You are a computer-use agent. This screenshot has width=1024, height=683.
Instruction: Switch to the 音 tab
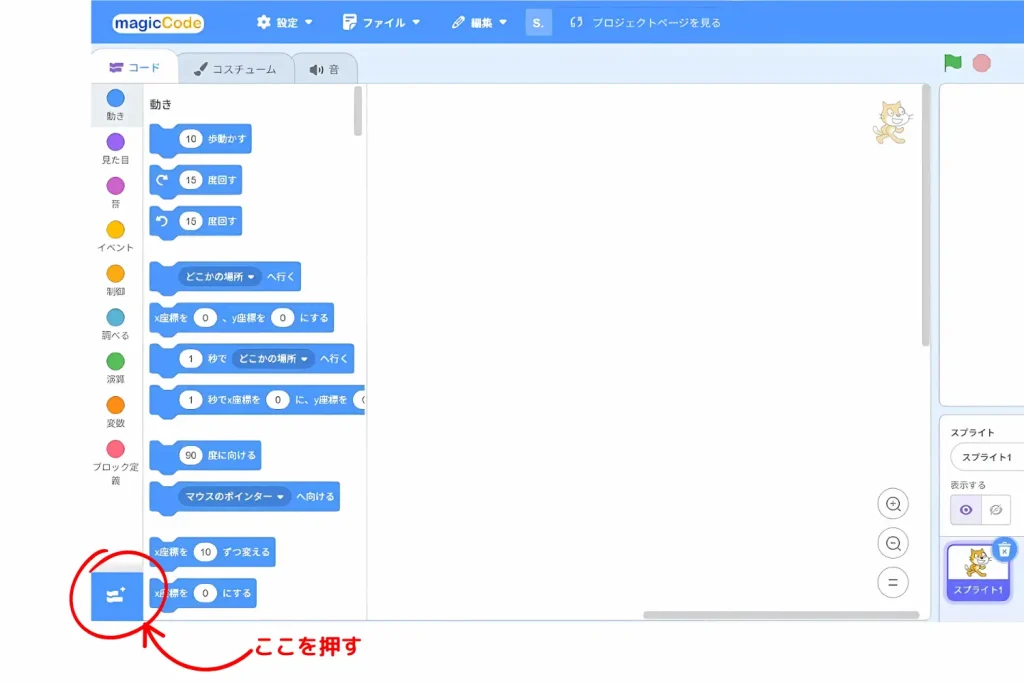(x=324, y=69)
